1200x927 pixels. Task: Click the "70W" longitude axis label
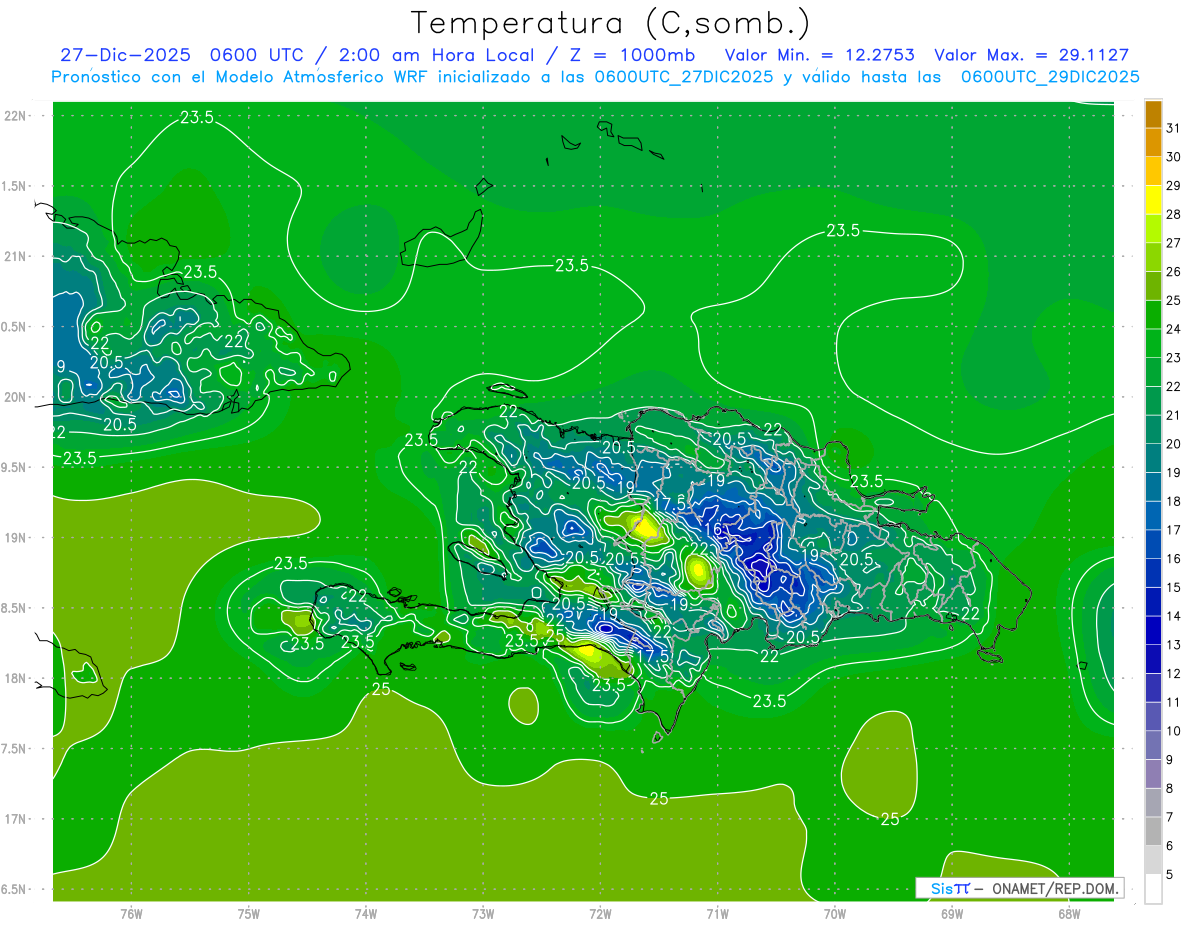coord(835,914)
